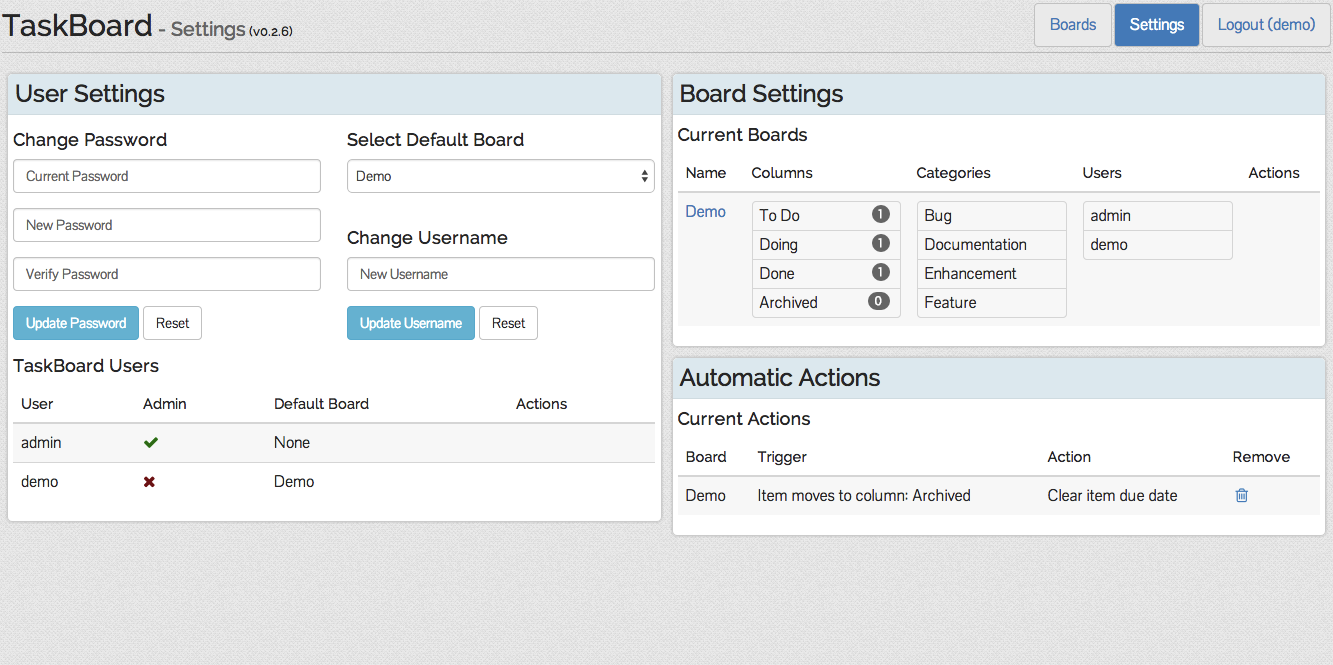Open the Select Default Board dropdown
This screenshot has height=665, width=1333.
[500, 176]
